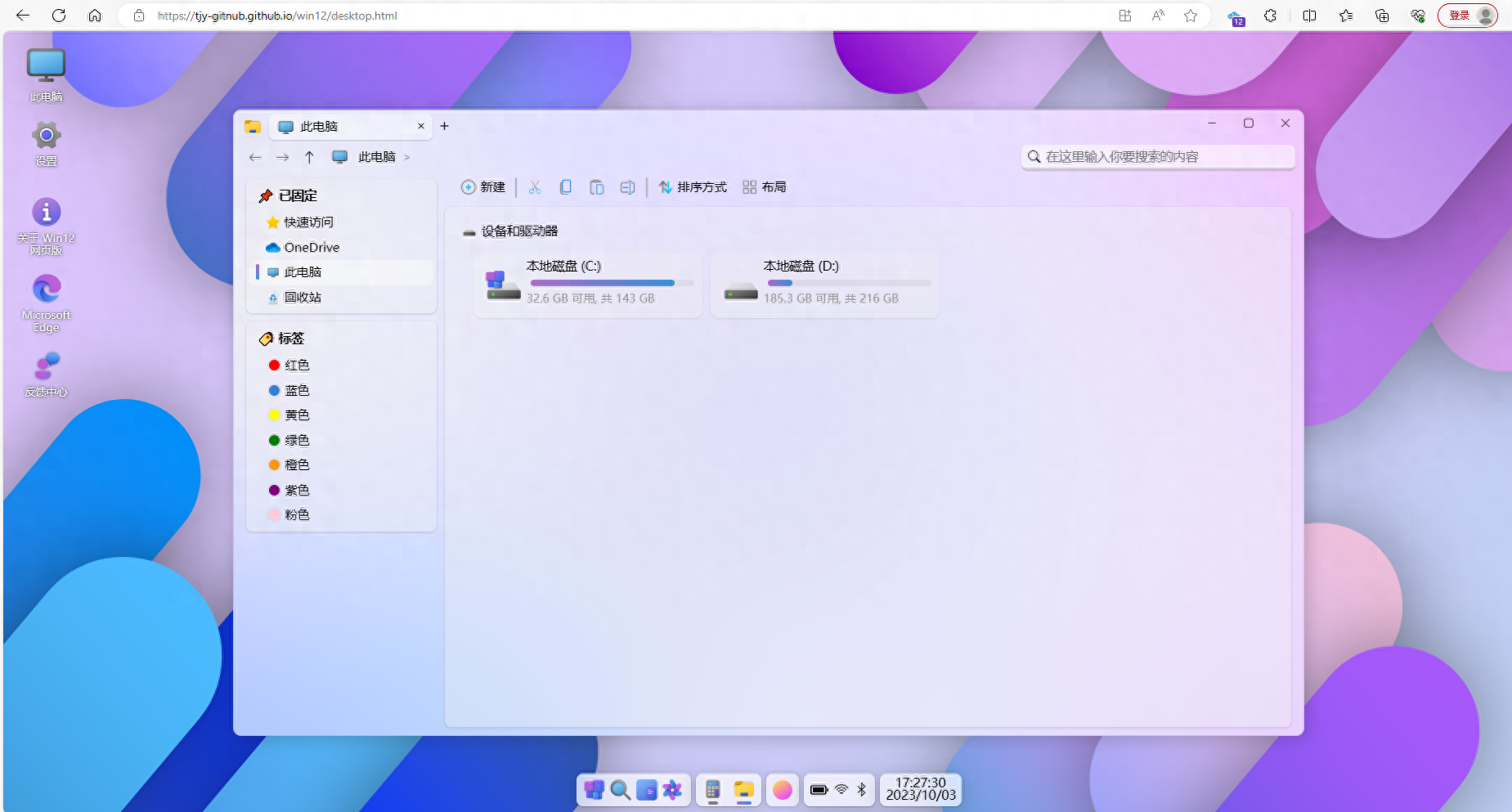Click the Bluetooth icon in tray
The width and height of the screenshot is (1512, 812).
861,790
